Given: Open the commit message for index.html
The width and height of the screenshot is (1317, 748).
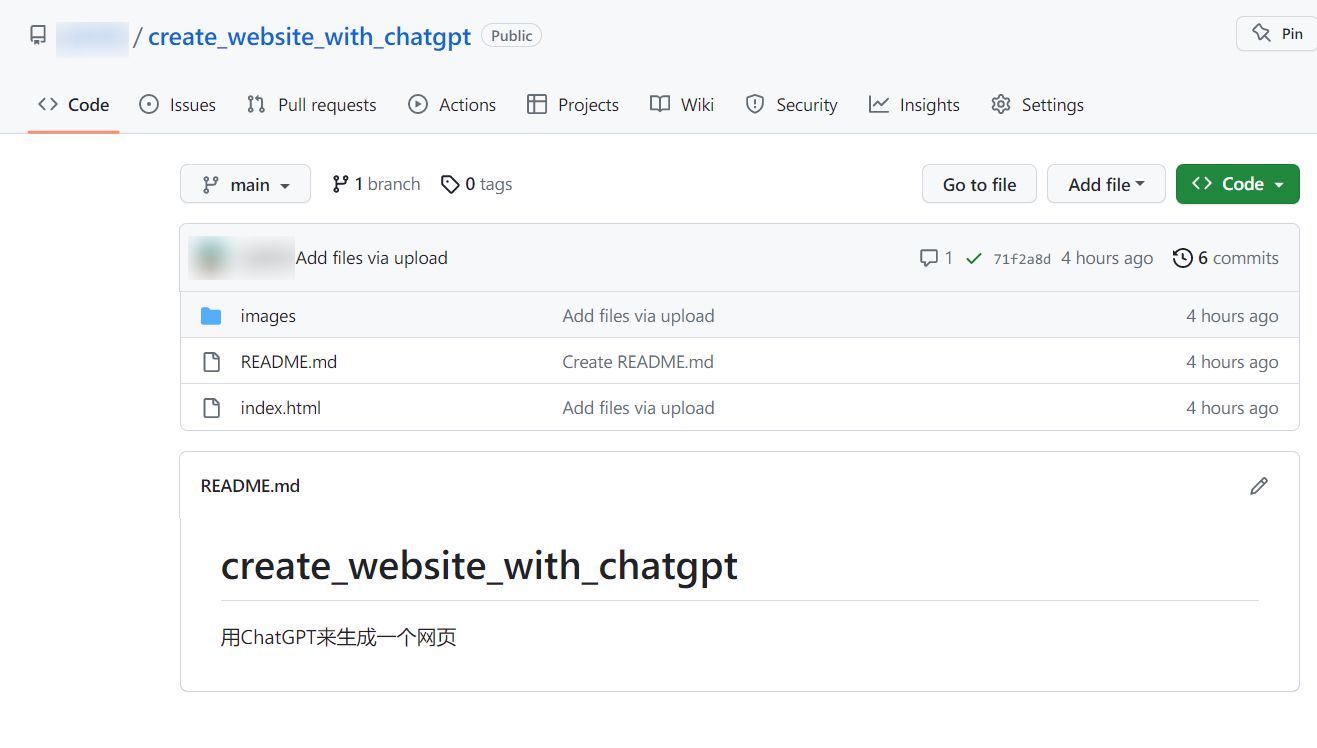Looking at the screenshot, I should click(638, 408).
